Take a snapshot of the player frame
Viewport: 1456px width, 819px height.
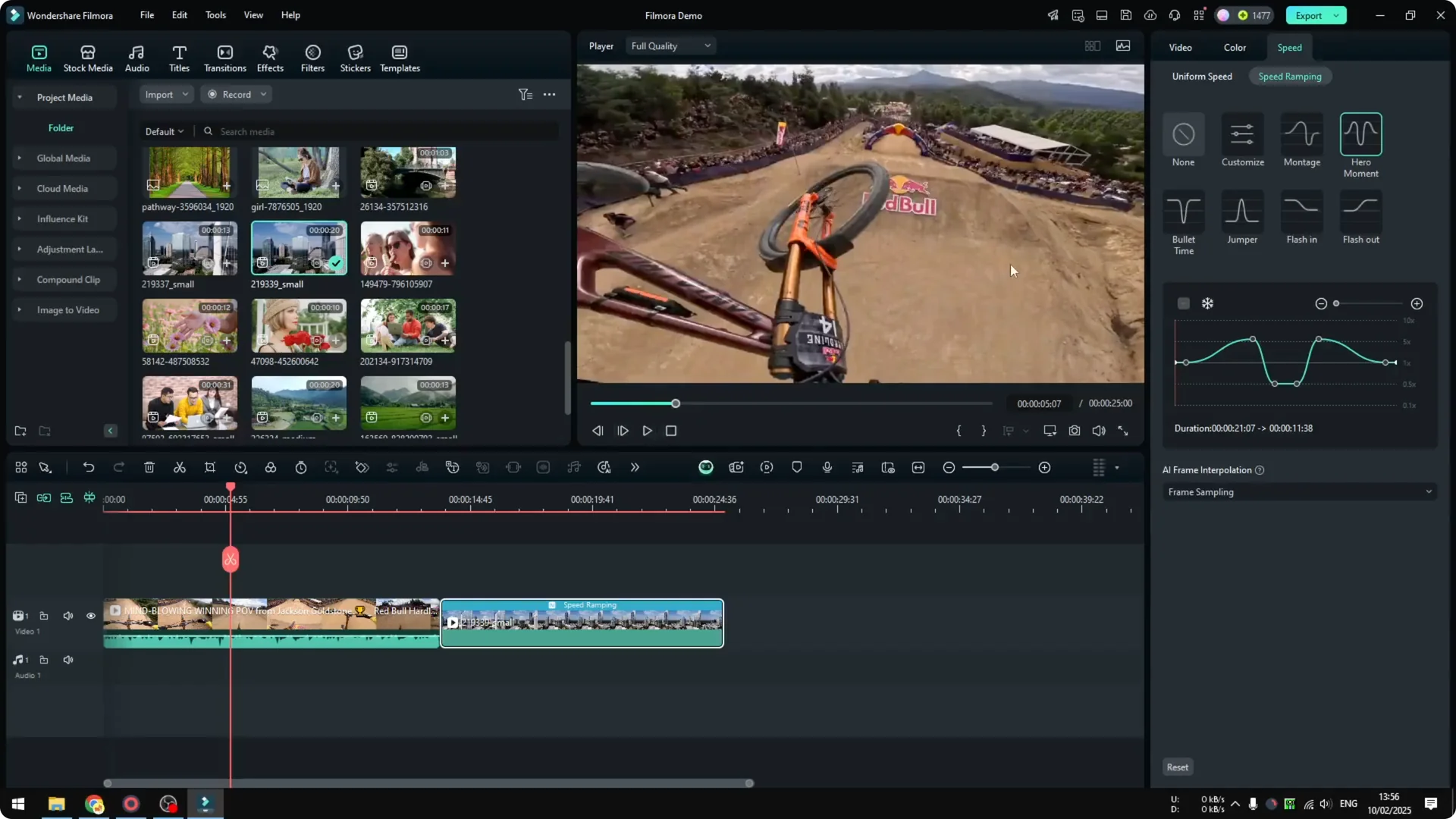point(1074,431)
